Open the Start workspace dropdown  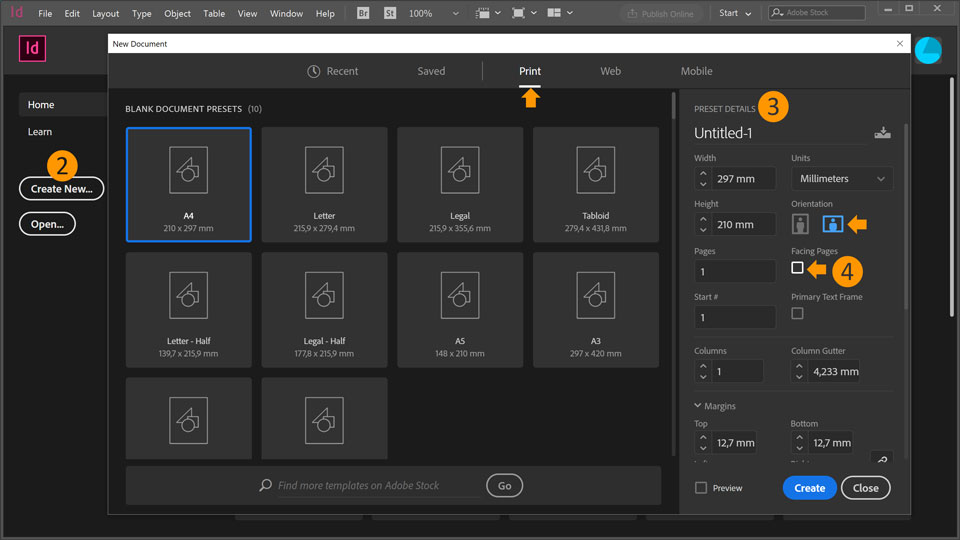pos(735,13)
